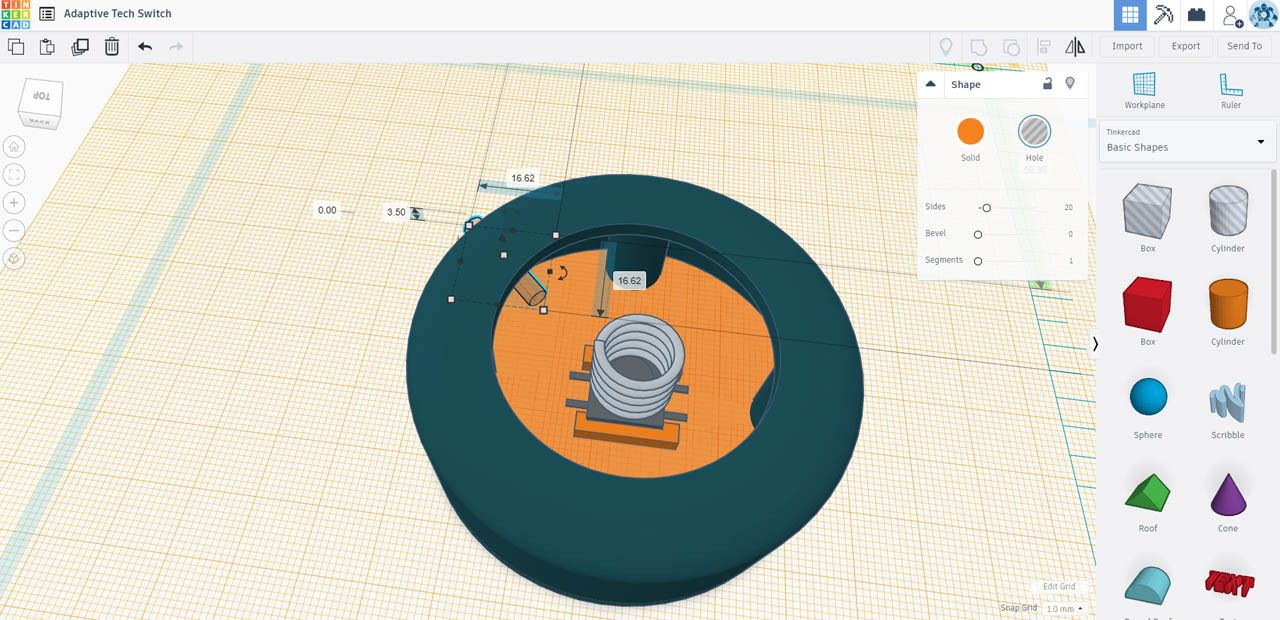Click the Tinkercad logo menu
The height and width of the screenshot is (620, 1280).
tap(13, 13)
